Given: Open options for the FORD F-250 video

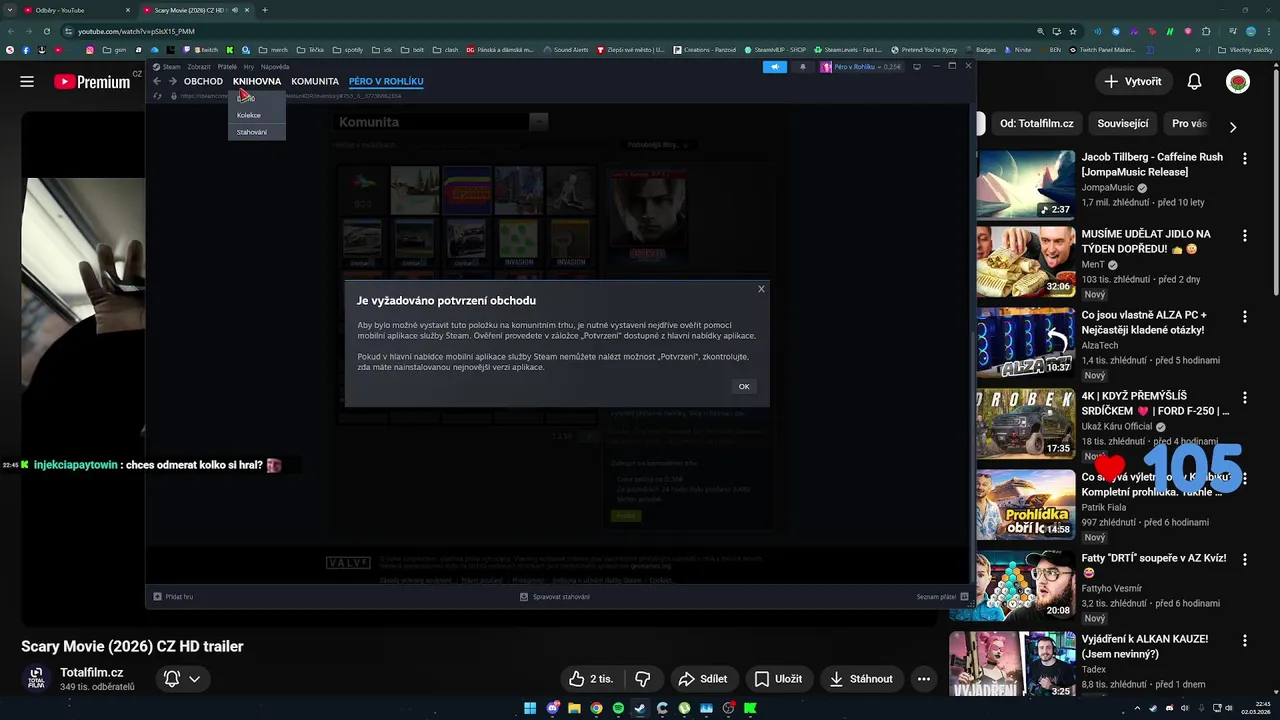Looking at the screenshot, I should pyautogui.click(x=1245, y=397).
